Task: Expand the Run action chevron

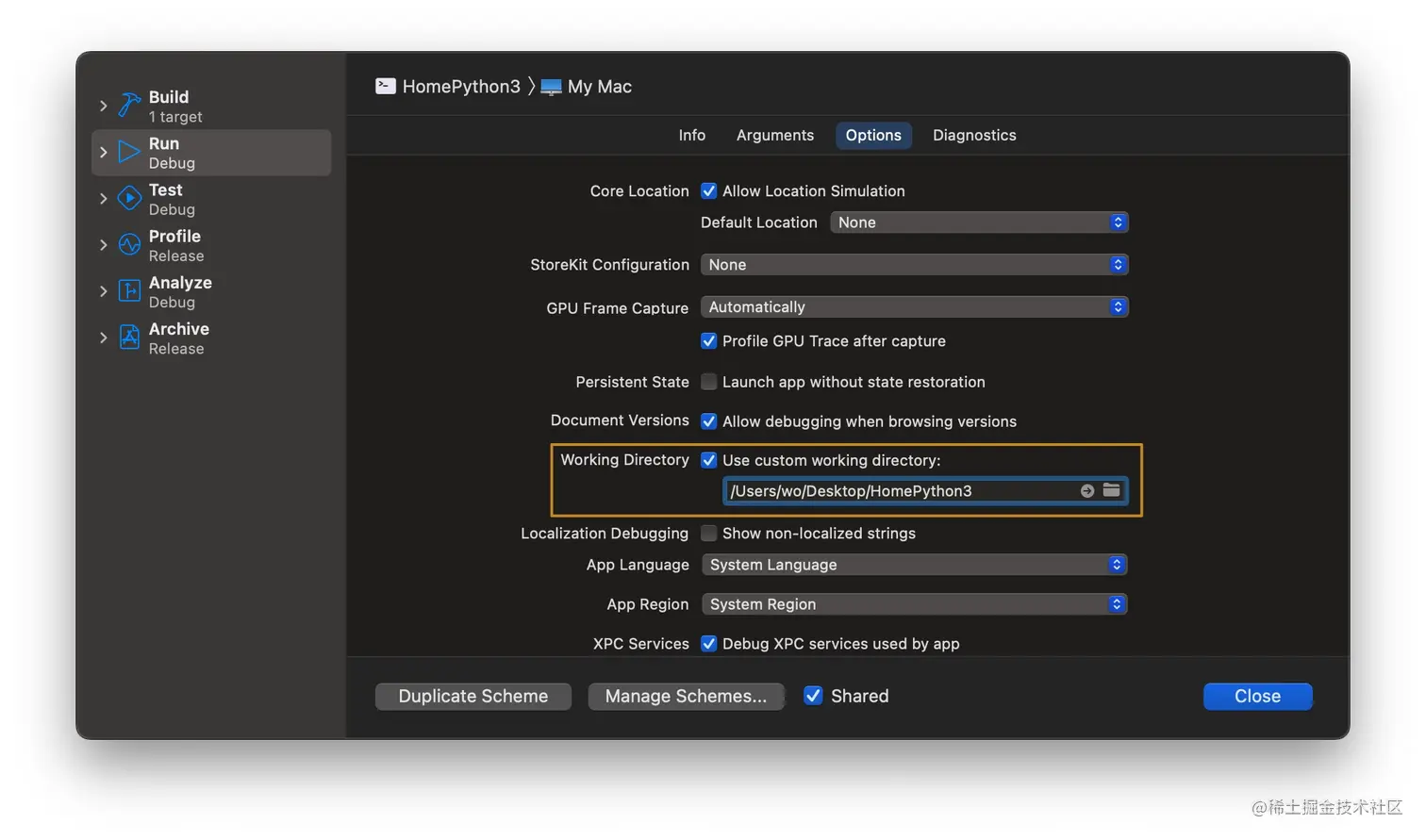Action: [104, 152]
